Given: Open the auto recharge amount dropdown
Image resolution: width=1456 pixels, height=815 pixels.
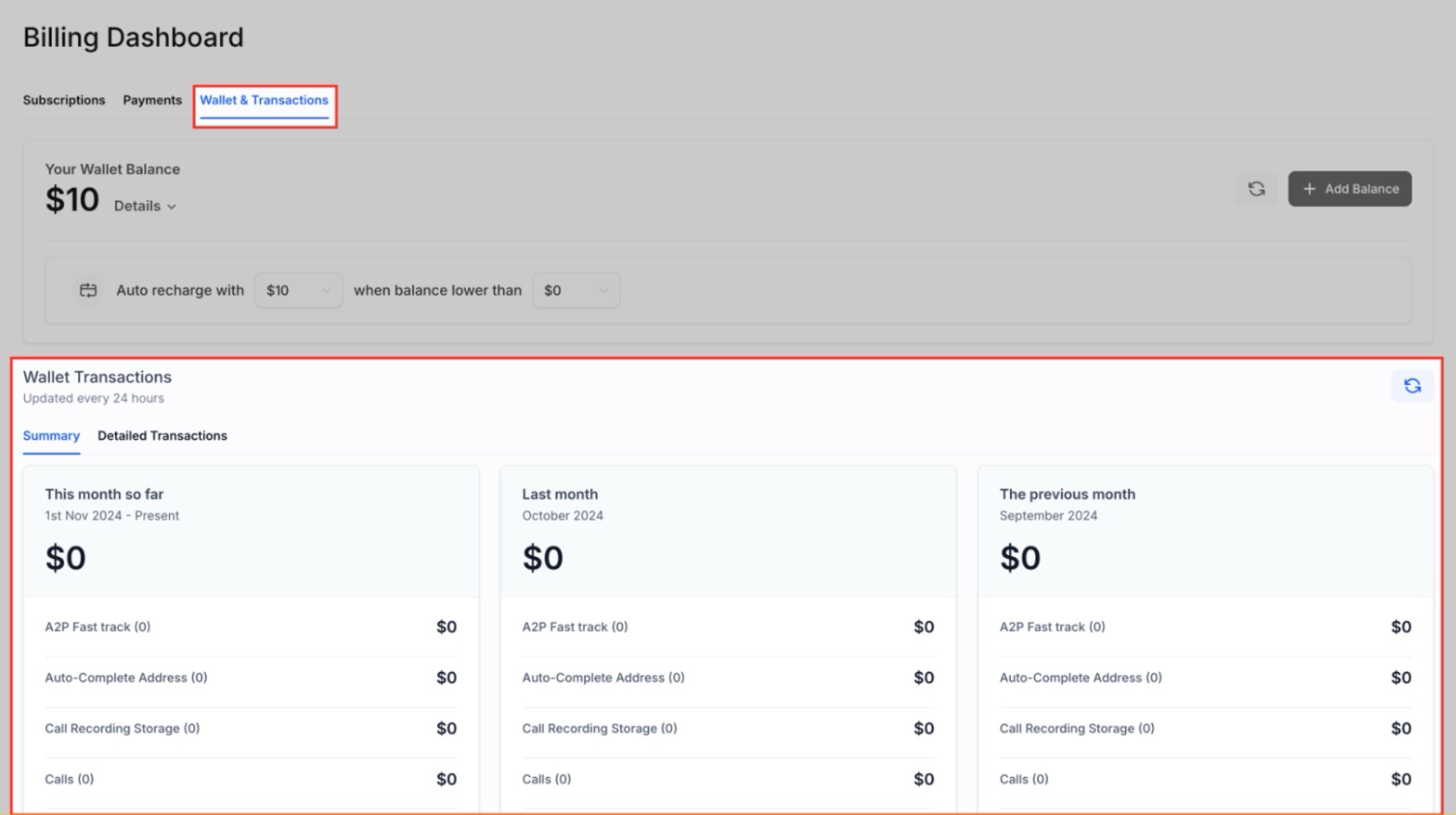Looking at the screenshot, I should pos(298,290).
